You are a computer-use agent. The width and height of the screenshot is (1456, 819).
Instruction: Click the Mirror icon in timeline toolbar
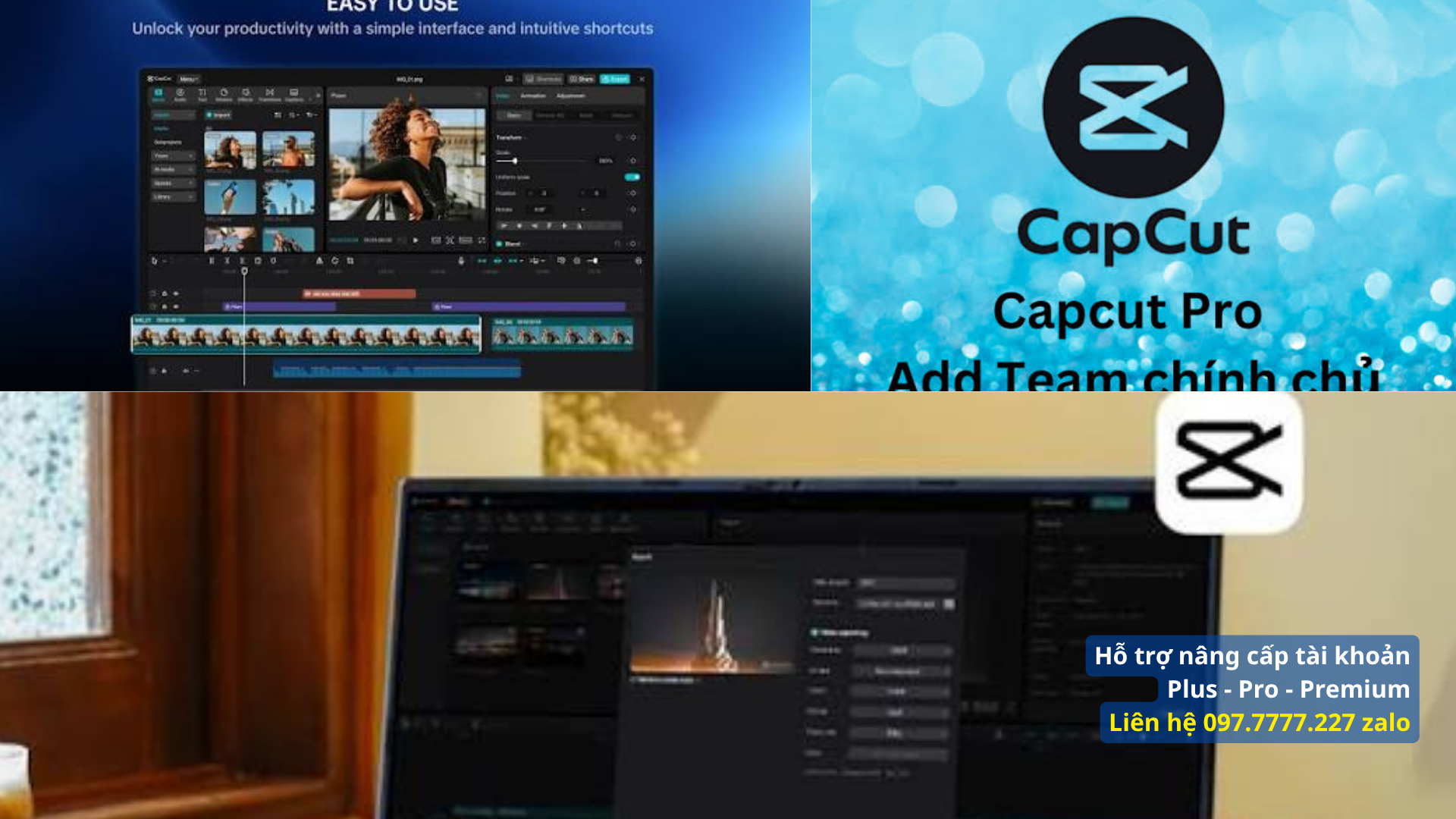click(319, 261)
